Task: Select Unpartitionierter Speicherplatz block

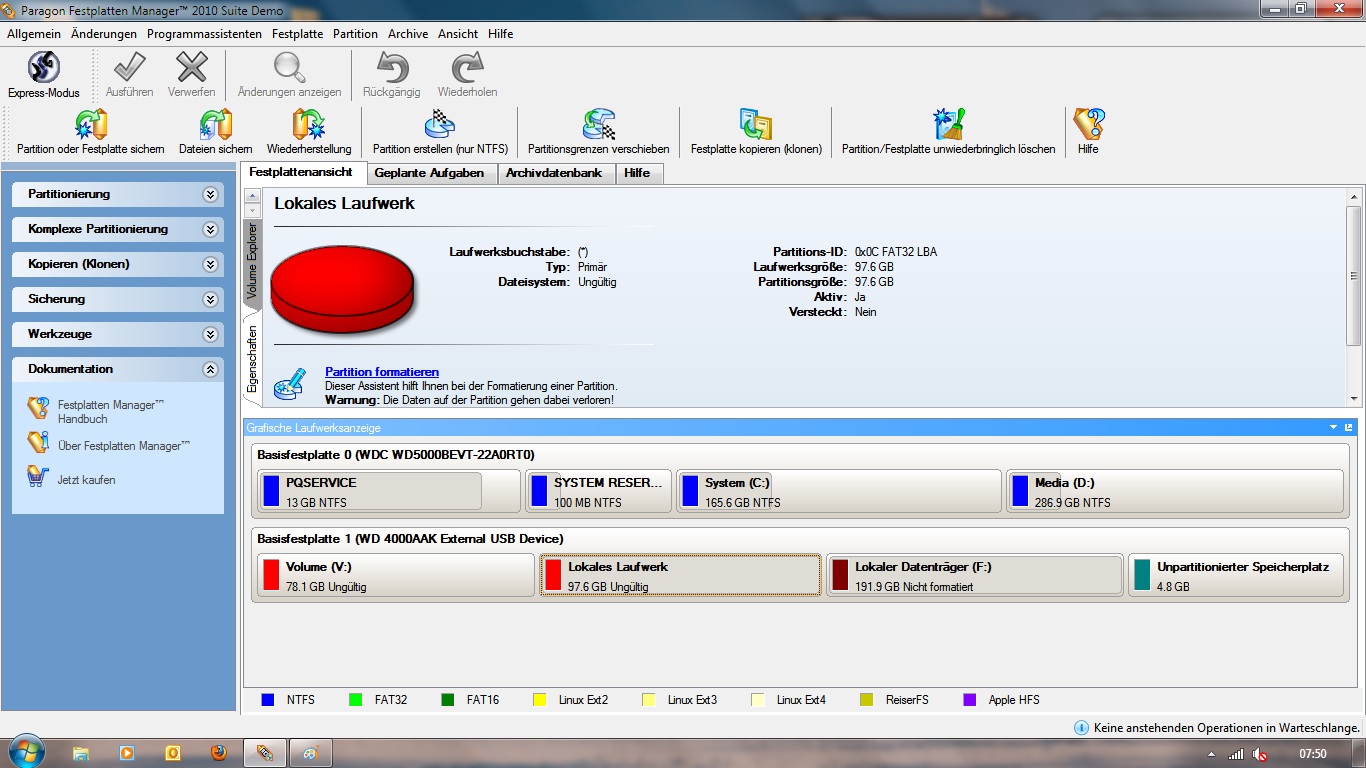Action: pos(1236,576)
